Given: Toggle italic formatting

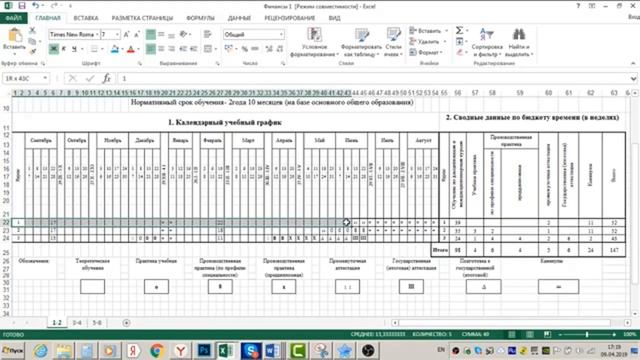Looking at the screenshot, I should 64,49.
